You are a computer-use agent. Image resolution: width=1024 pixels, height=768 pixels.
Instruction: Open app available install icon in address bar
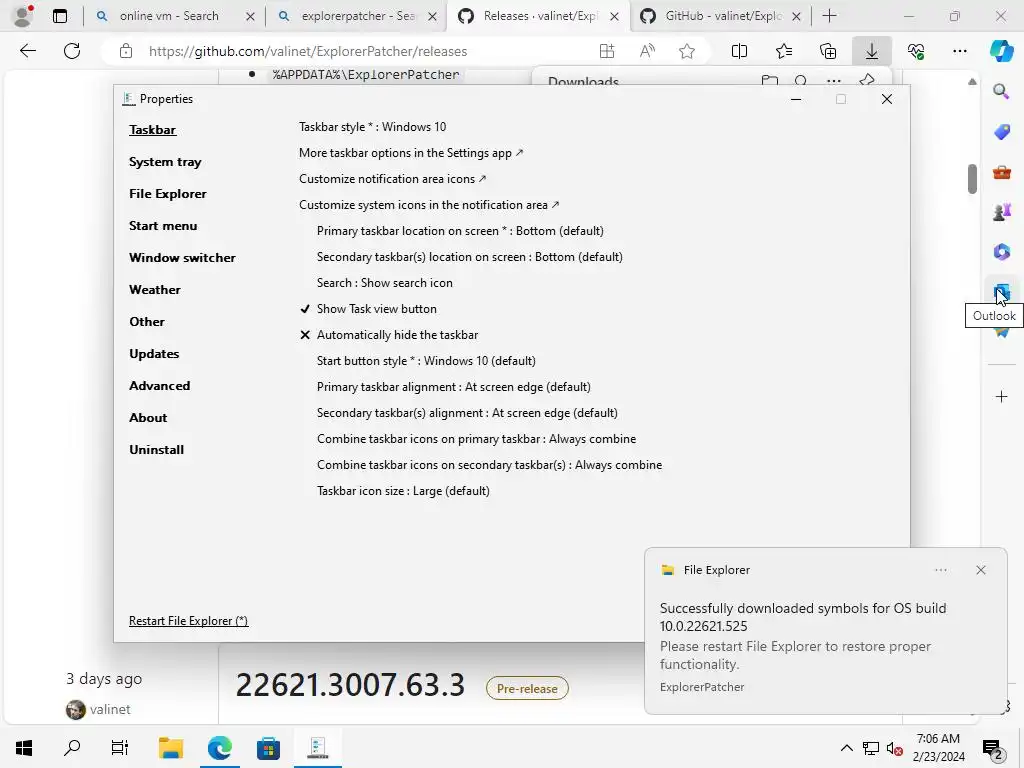(x=607, y=51)
